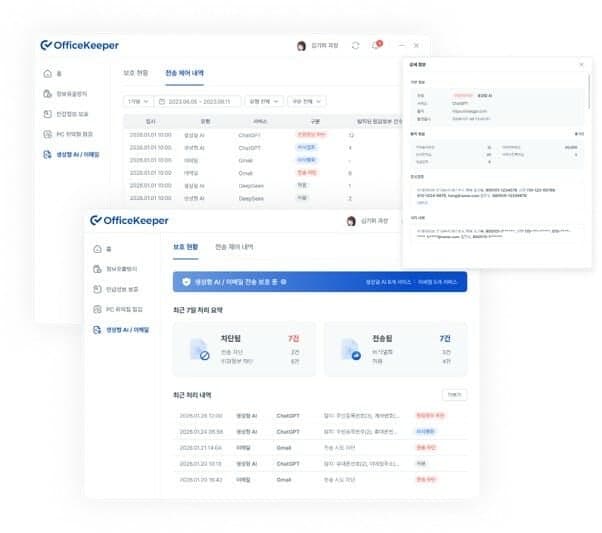Click the sent document icon in 전송됨 card
The width and height of the screenshot is (602, 533).
351,349
